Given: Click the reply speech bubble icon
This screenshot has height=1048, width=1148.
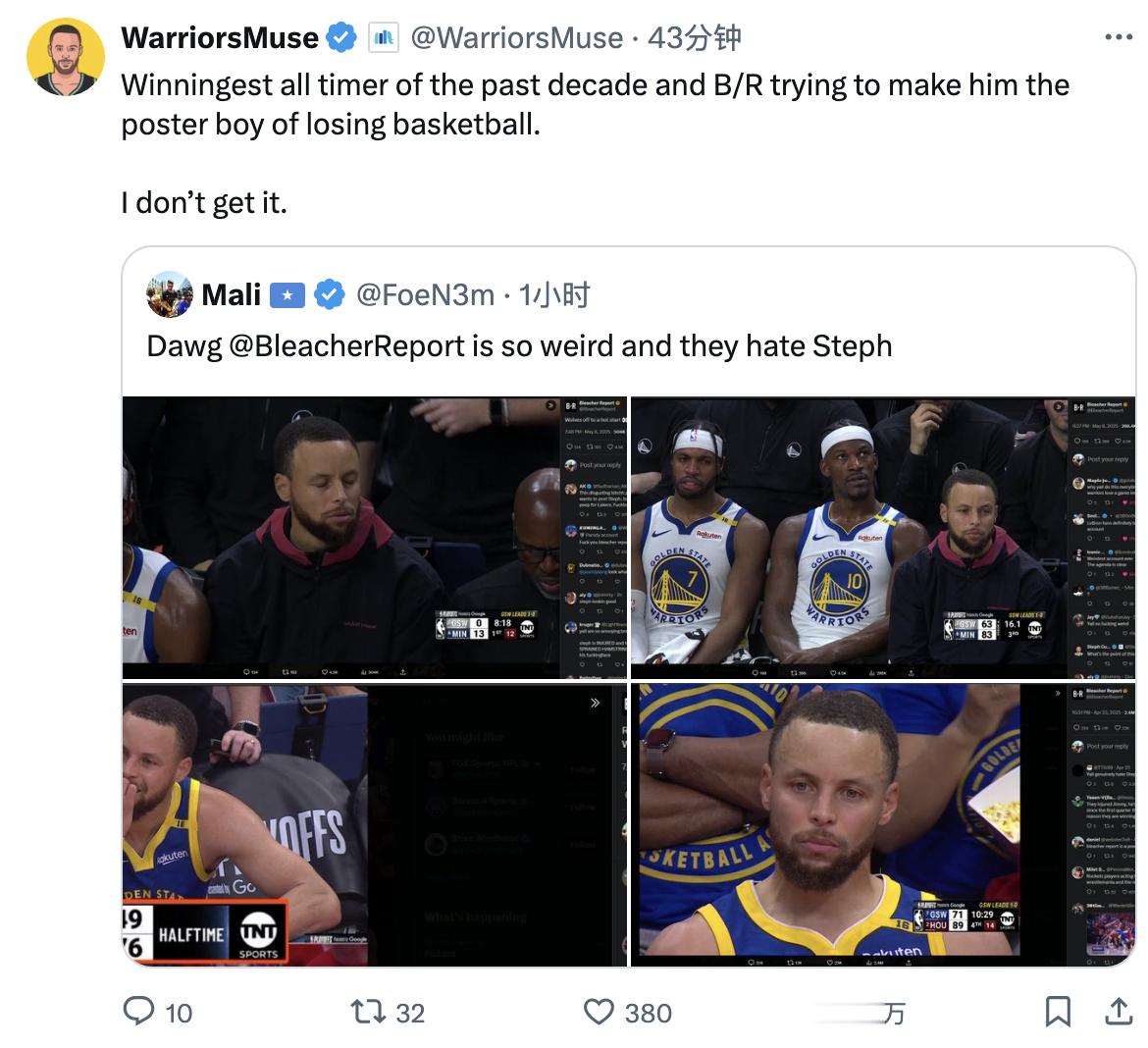Looking at the screenshot, I should pos(138,1012).
